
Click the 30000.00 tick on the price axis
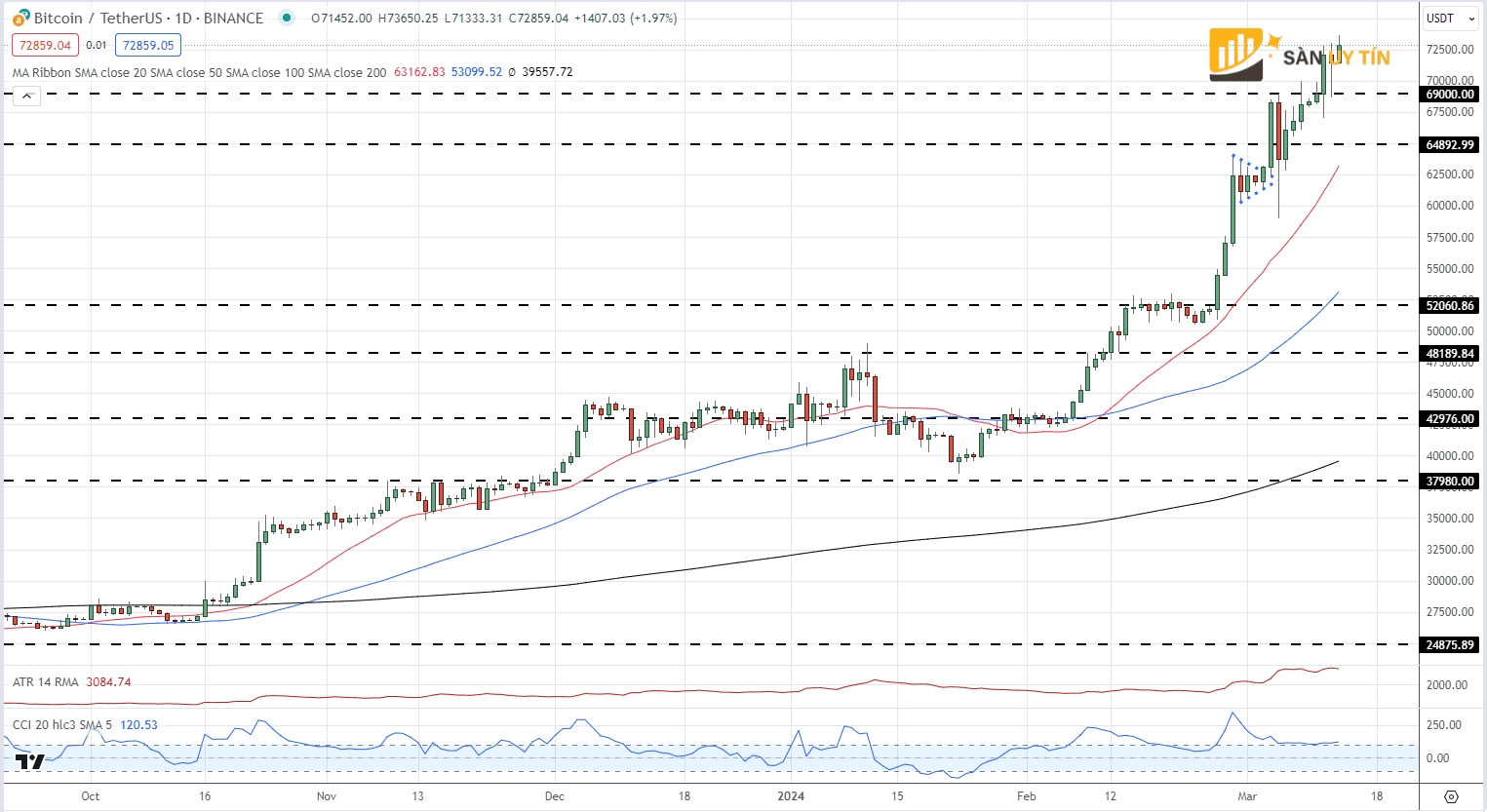(x=1450, y=581)
